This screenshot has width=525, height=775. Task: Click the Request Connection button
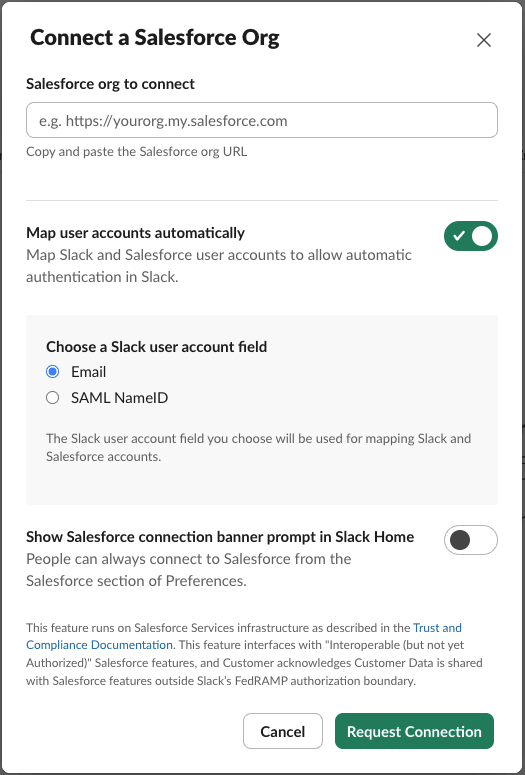(414, 731)
